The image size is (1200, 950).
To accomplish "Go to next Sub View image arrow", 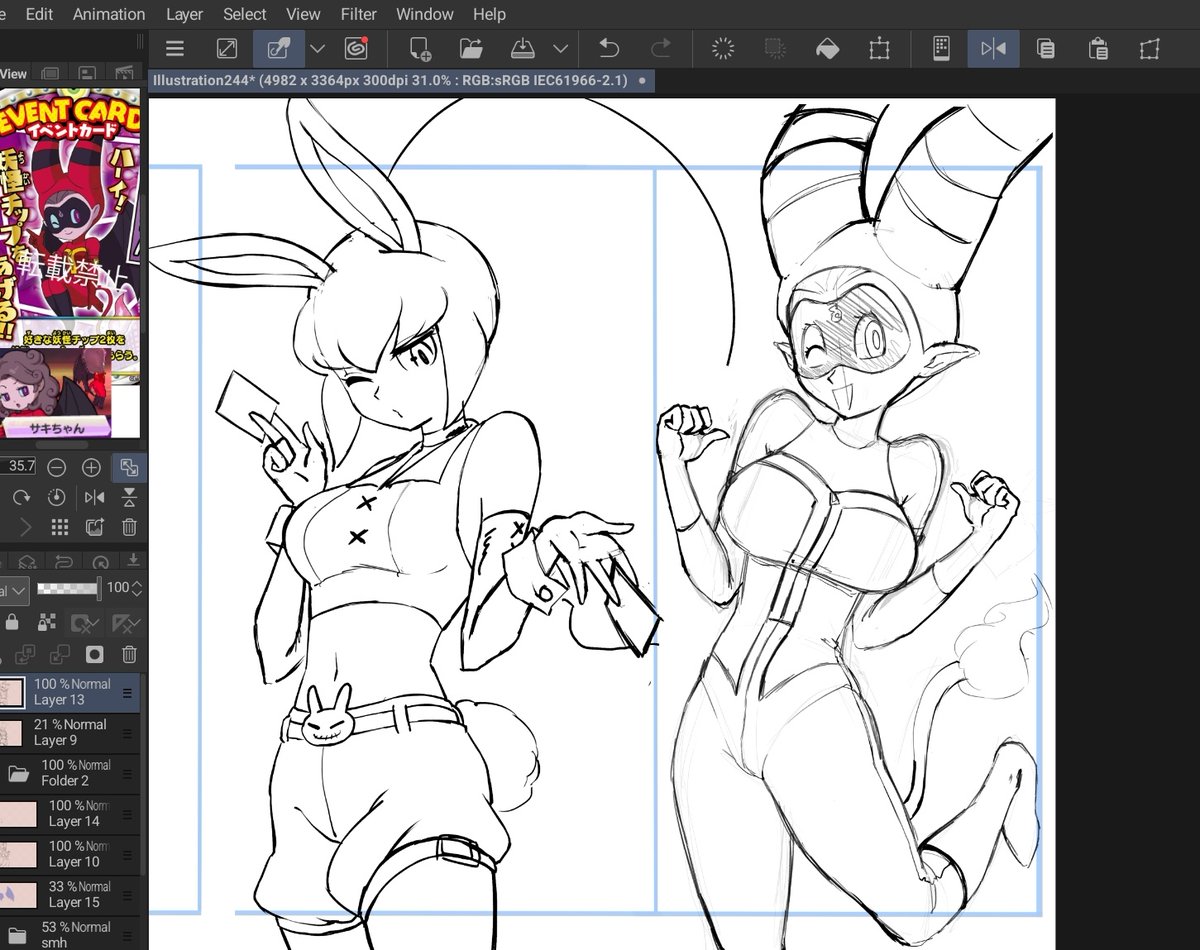I will tap(25, 527).
